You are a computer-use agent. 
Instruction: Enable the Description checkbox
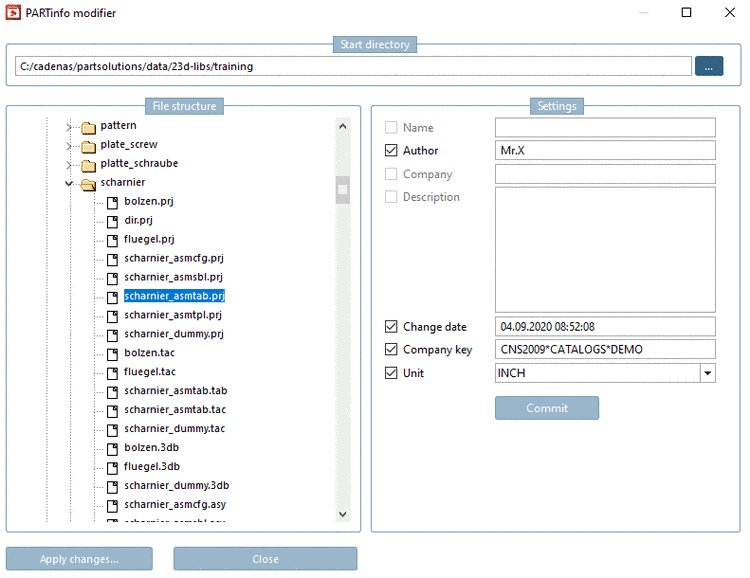tap(391, 197)
